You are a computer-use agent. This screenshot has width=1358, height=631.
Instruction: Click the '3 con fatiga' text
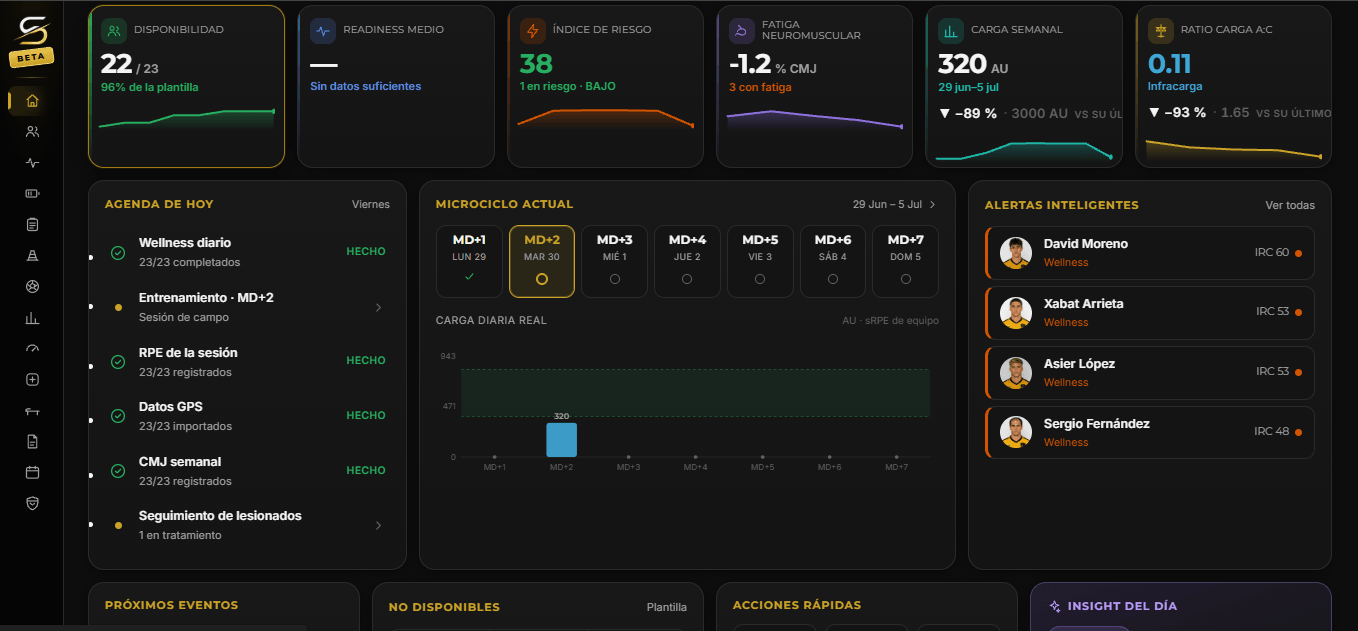pos(760,87)
